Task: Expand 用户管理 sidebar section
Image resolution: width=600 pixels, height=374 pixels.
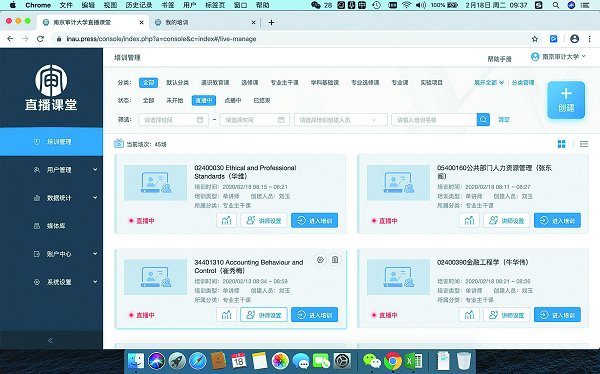Action: pyautogui.click(x=51, y=170)
